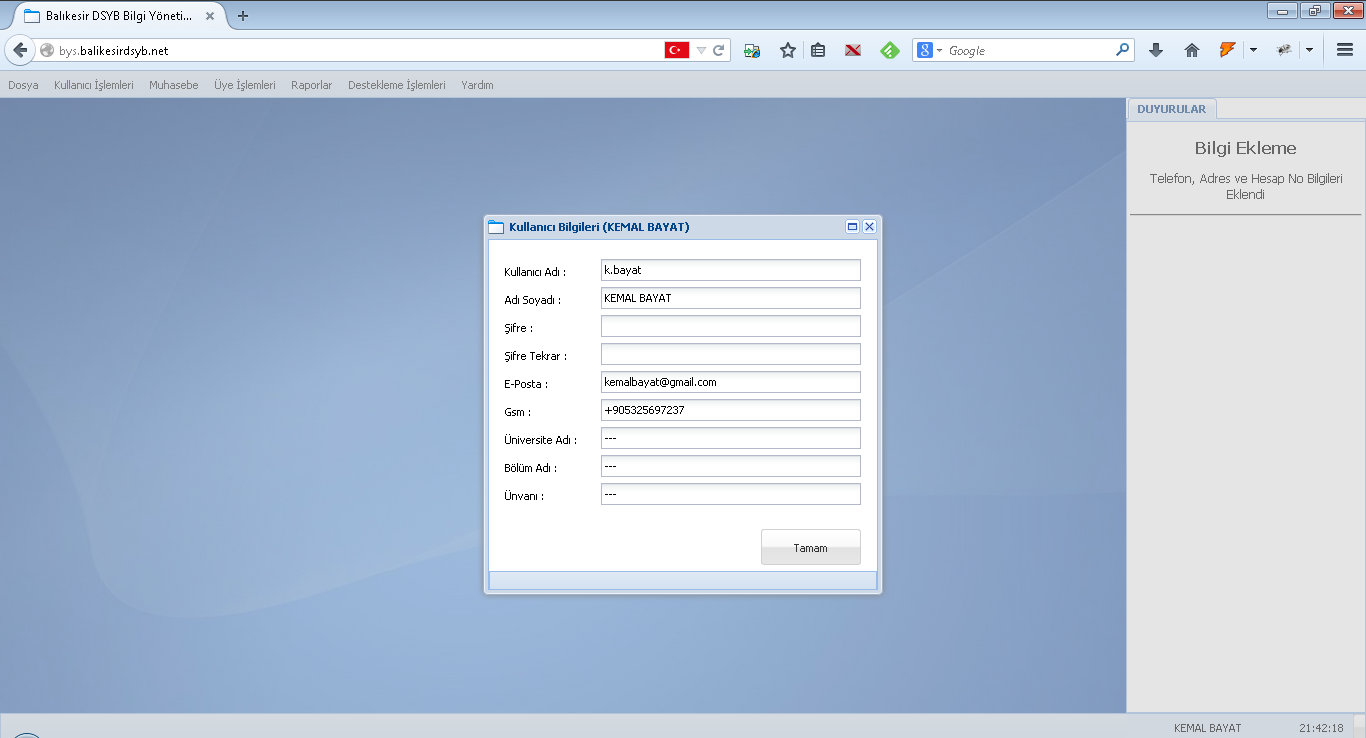Expand the dropdown next to lightning icon
This screenshot has width=1366, height=738.
coord(1253,50)
